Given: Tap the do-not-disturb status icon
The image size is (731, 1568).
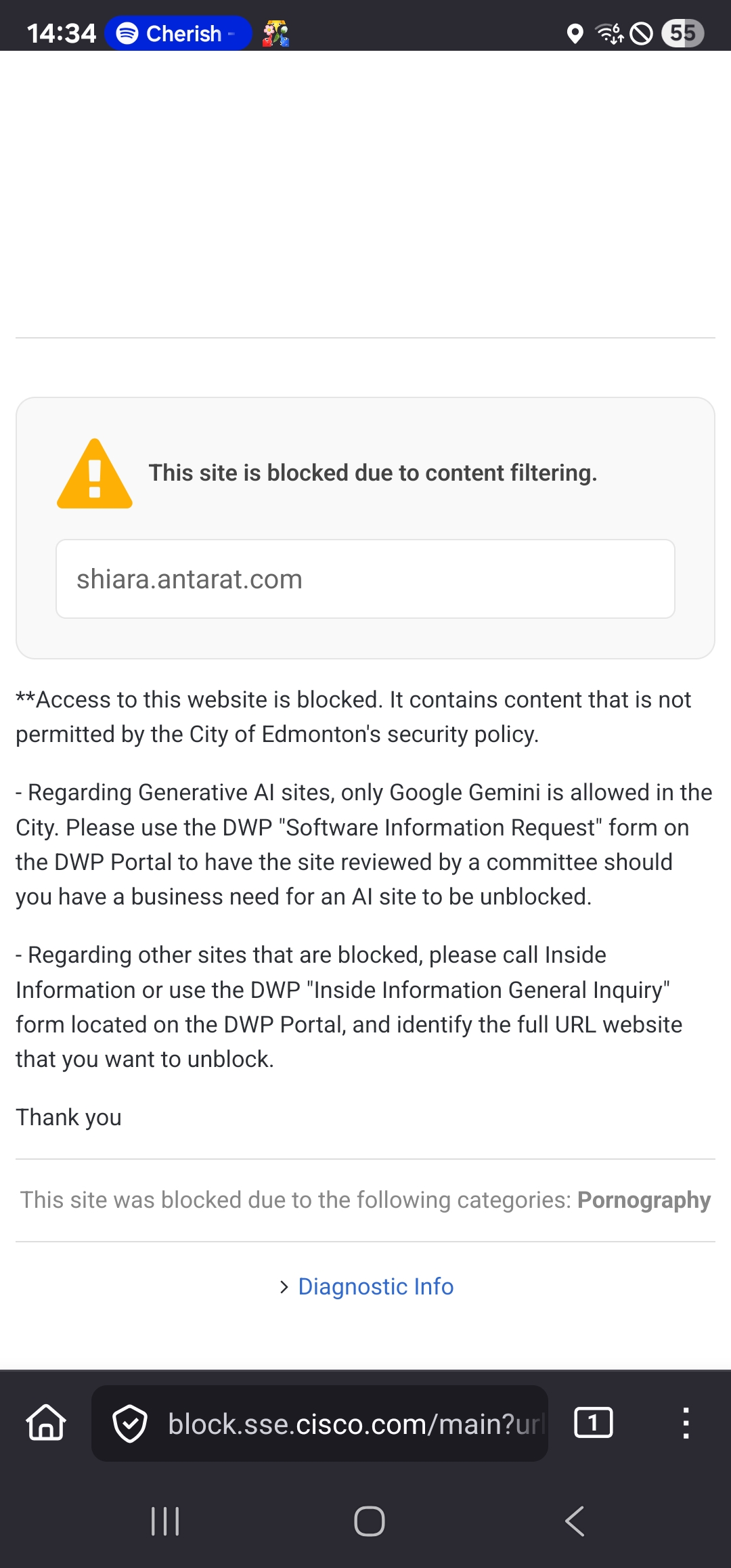Looking at the screenshot, I should click(x=641, y=33).
